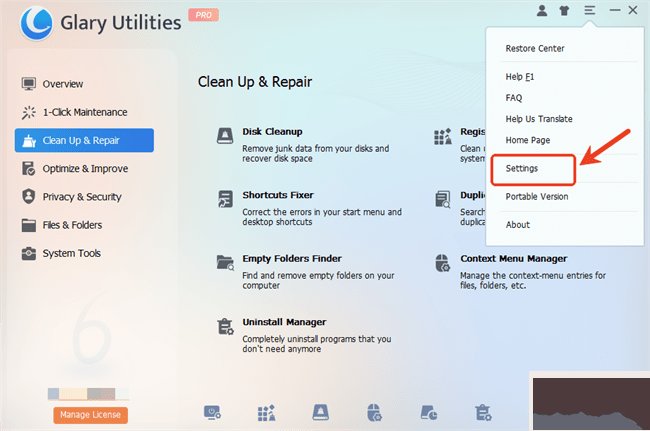Click bottom bar disk-with-pie-chart icon
650x431 pixels.
click(429, 413)
